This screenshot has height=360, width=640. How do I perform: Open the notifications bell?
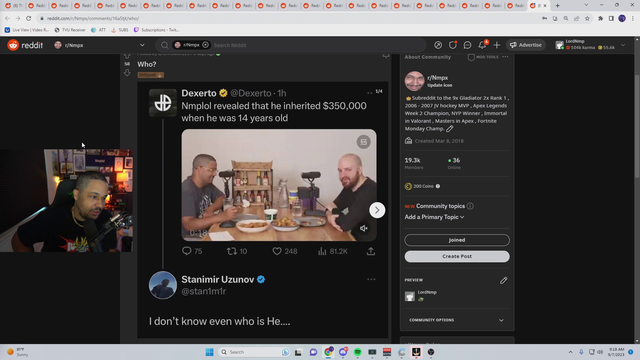[x=482, y=45]
